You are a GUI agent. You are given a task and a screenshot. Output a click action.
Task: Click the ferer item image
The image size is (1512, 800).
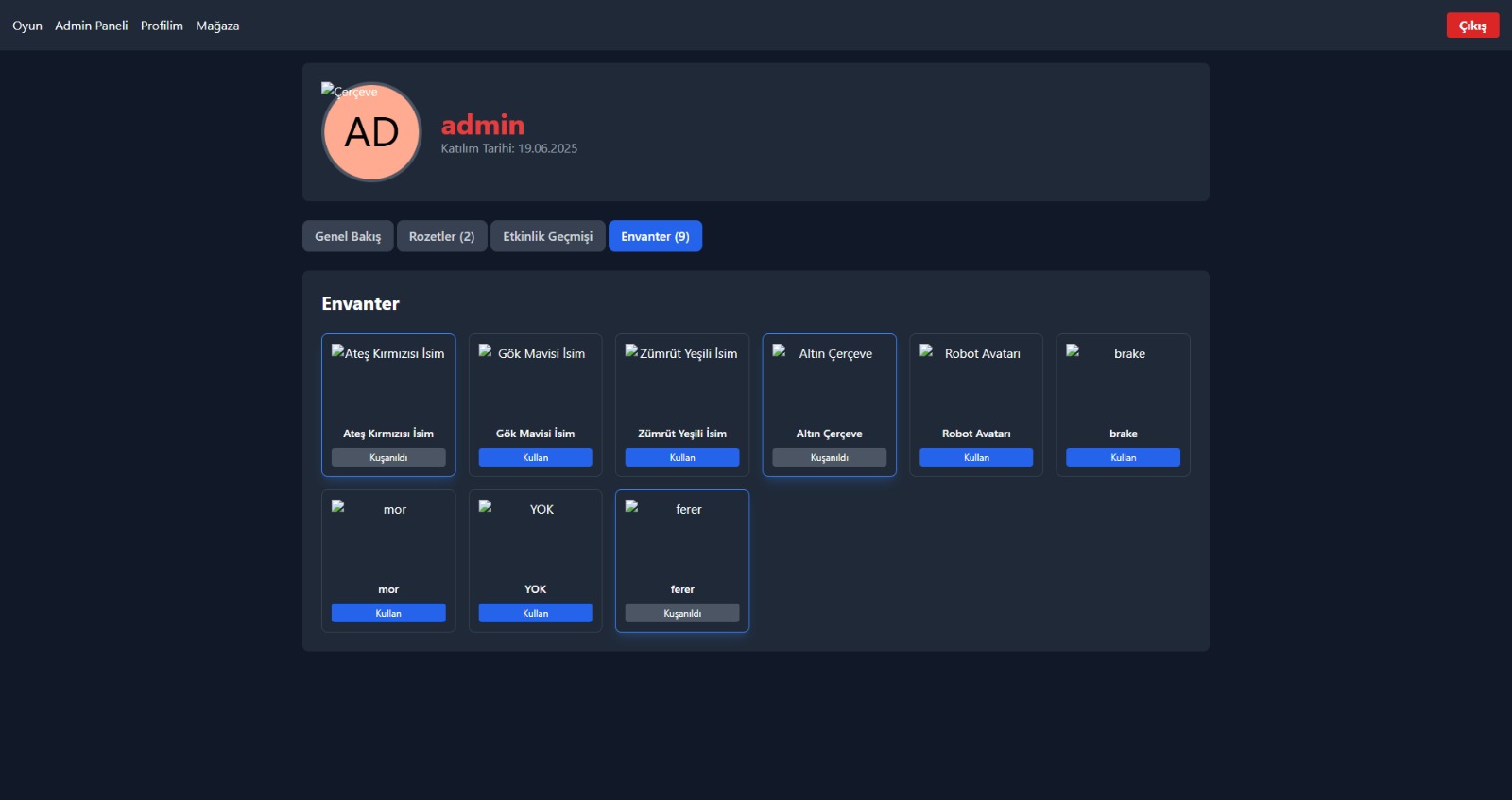coord(682,537)
